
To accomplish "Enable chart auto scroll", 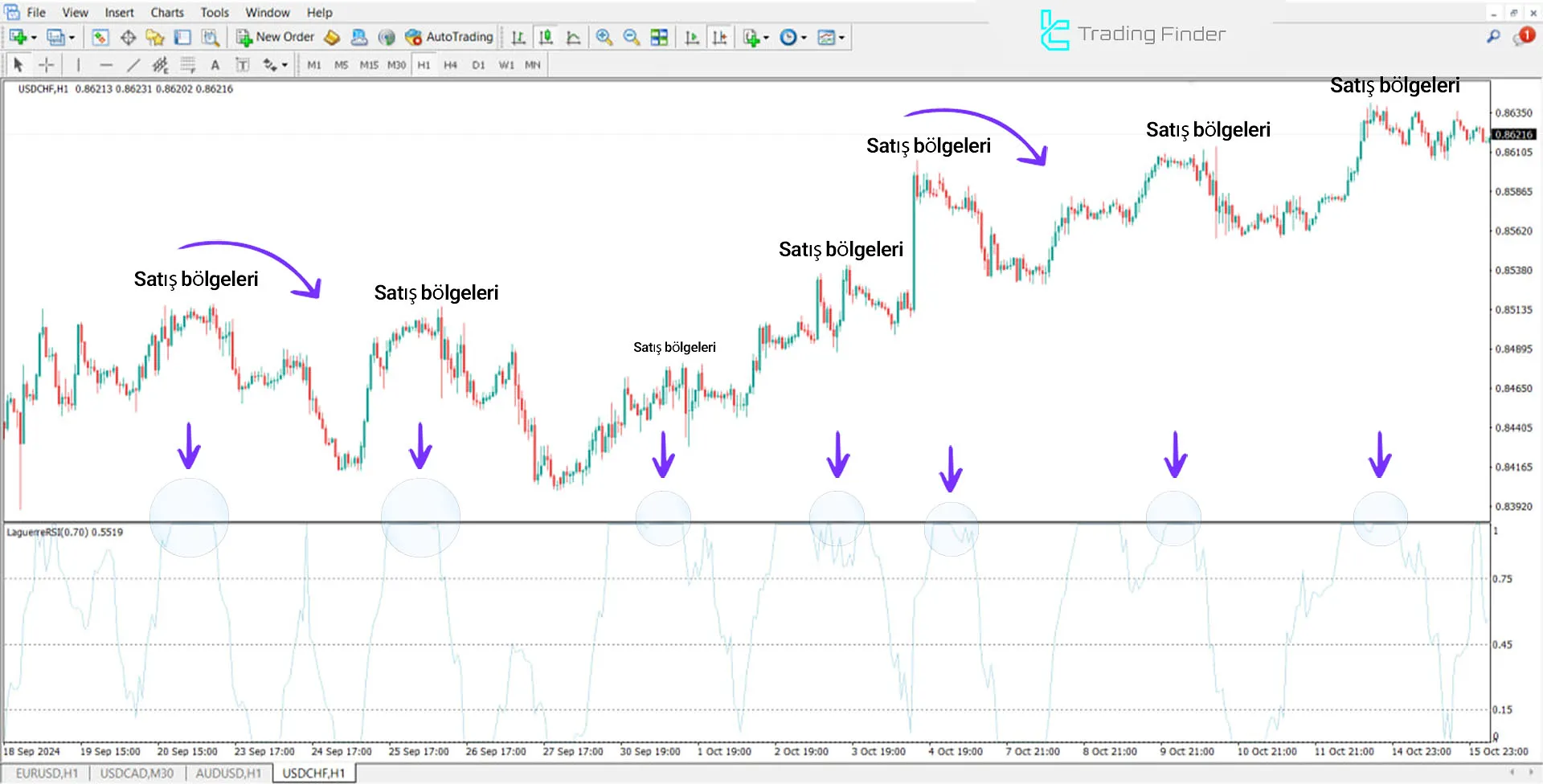I will tap(692, 37).
